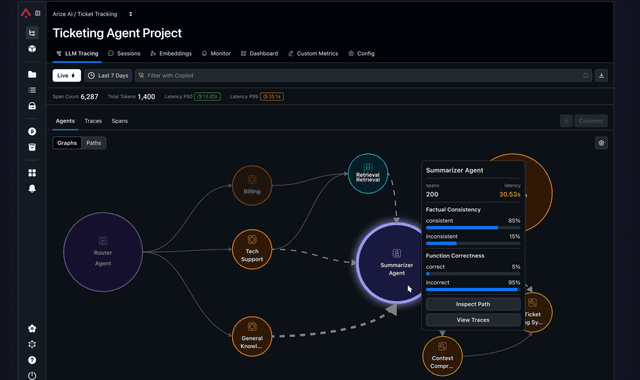Image resolution: width=640 pixels, height=380 pixels.
Task: Select the Router Agent node
Action: click(103, 252)
